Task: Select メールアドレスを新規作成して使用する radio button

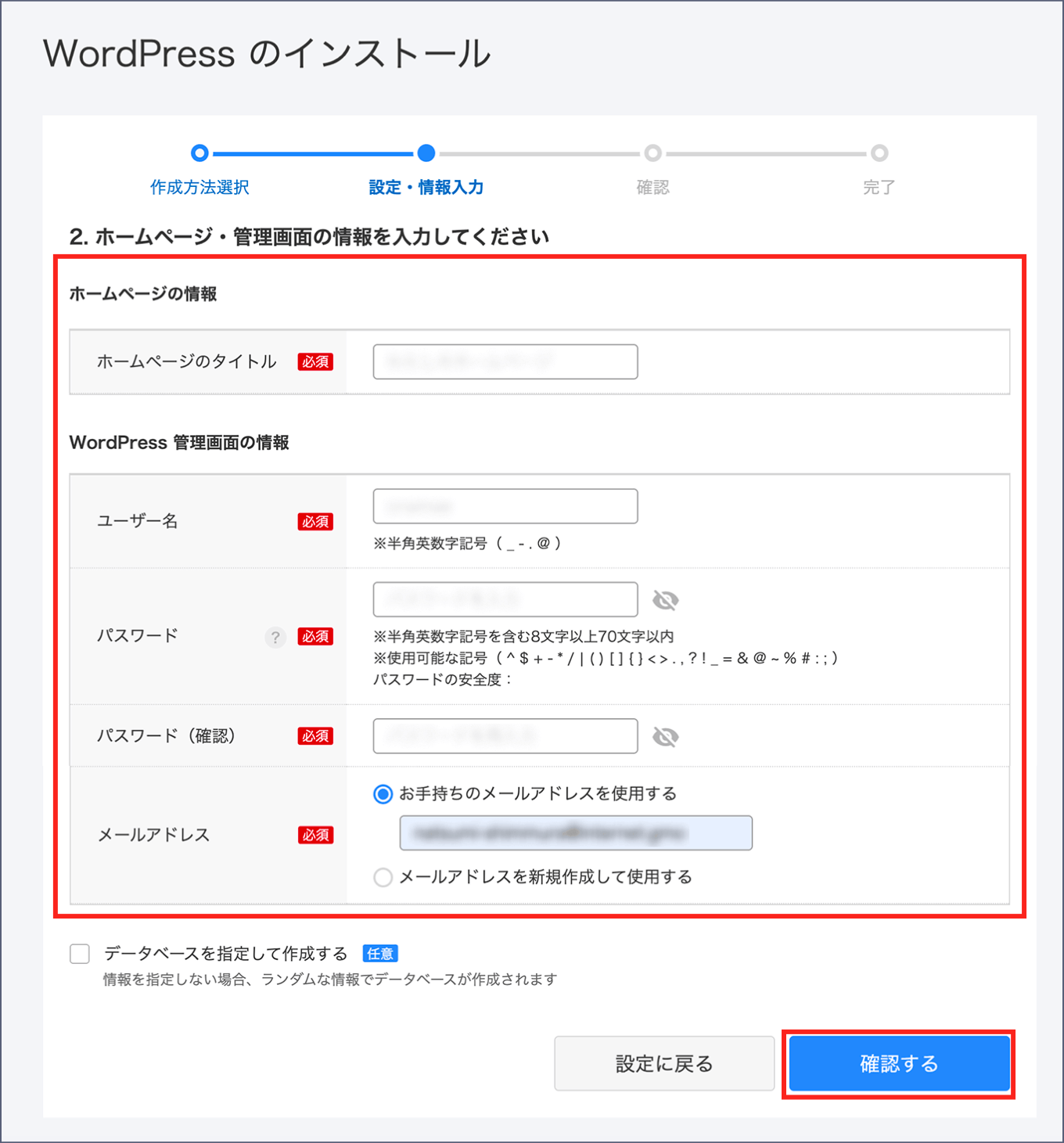Action: click(383, 877)
